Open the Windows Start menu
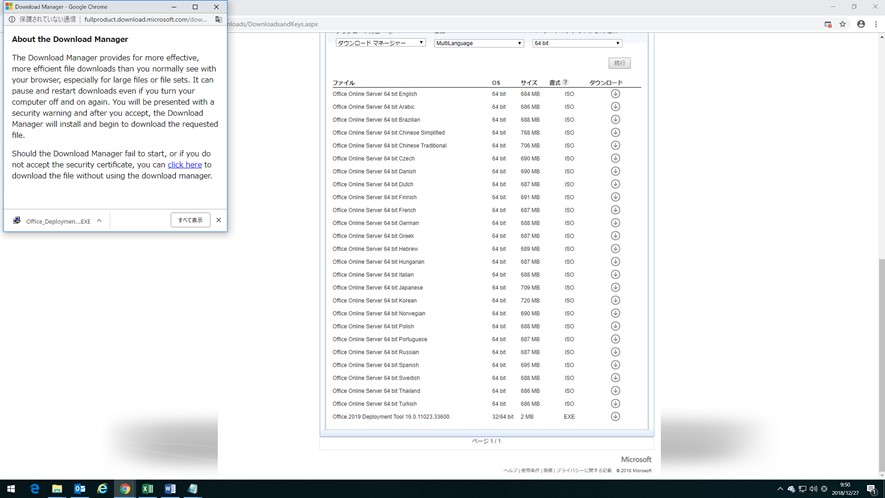Screen dimensions: 885x498 tap(11, 489)
